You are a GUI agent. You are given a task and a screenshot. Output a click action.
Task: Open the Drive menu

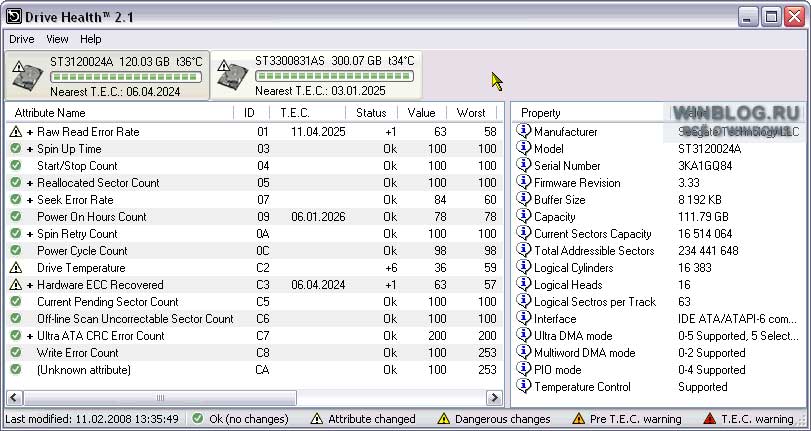pyautogui.click(x=22, y=39)
